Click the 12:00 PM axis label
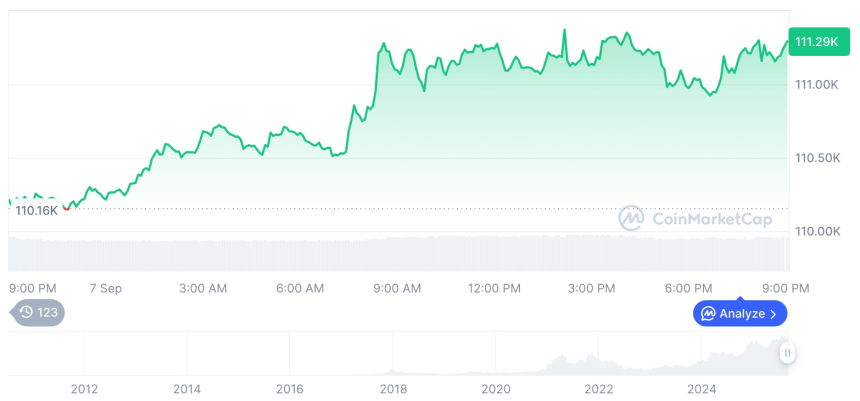This screenshot has width=860, height=401. pos(494,288)
